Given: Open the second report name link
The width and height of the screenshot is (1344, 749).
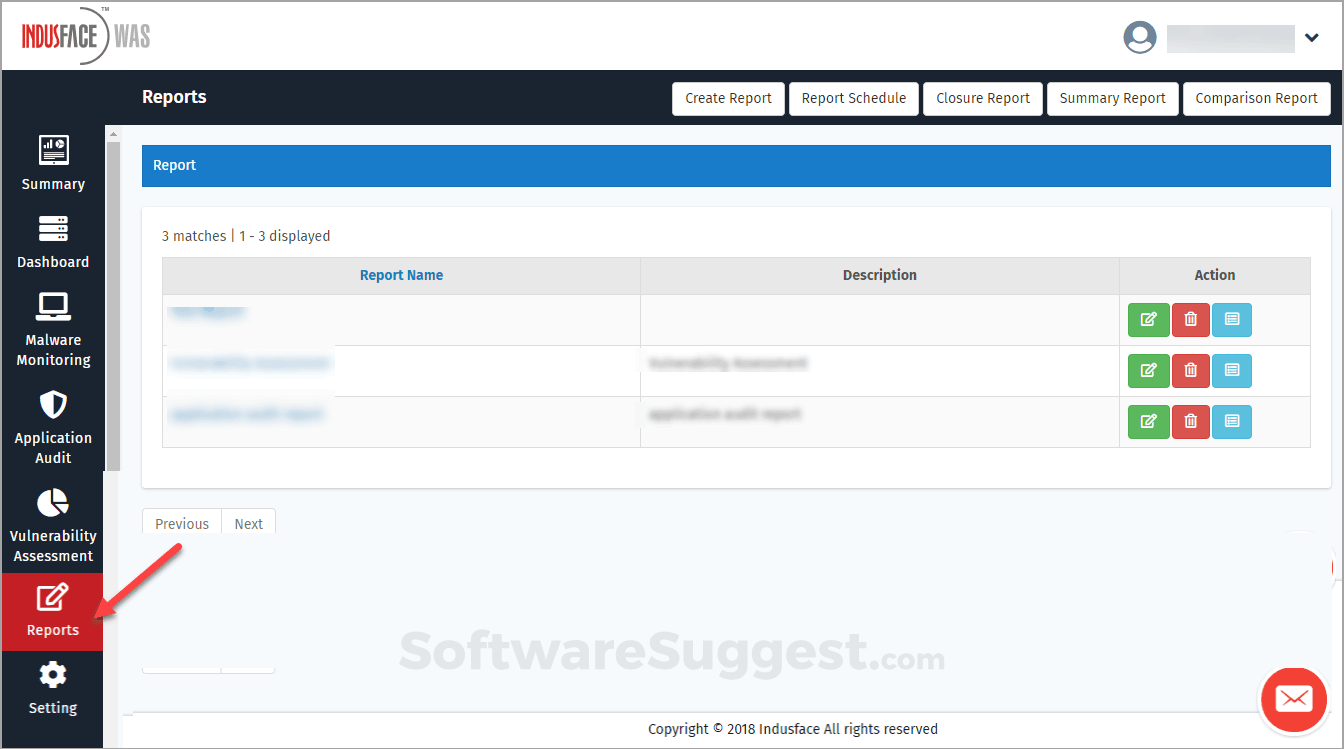Looking at the screenshot, I should click(250, 362).
